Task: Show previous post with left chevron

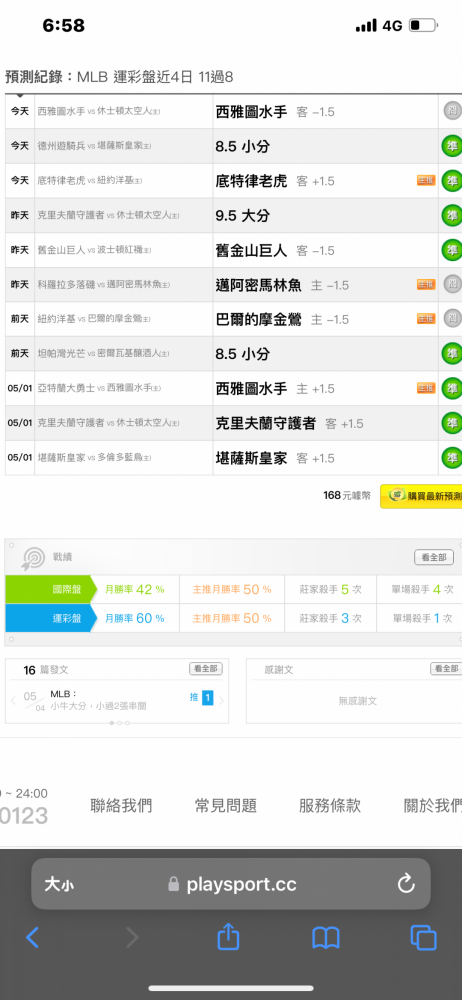Action: [x=13, y=700]
